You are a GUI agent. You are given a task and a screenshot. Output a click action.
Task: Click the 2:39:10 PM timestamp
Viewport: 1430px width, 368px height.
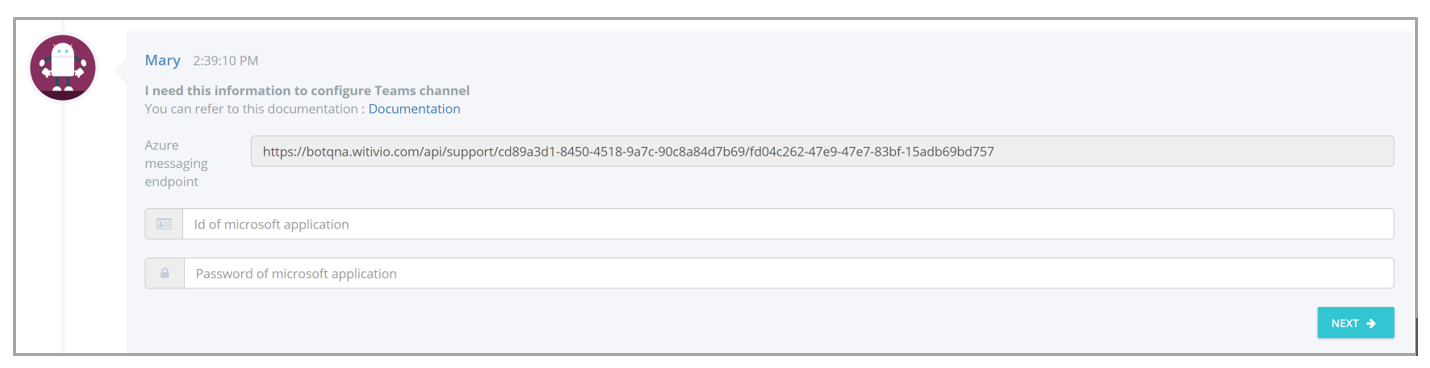coord(226,61)
